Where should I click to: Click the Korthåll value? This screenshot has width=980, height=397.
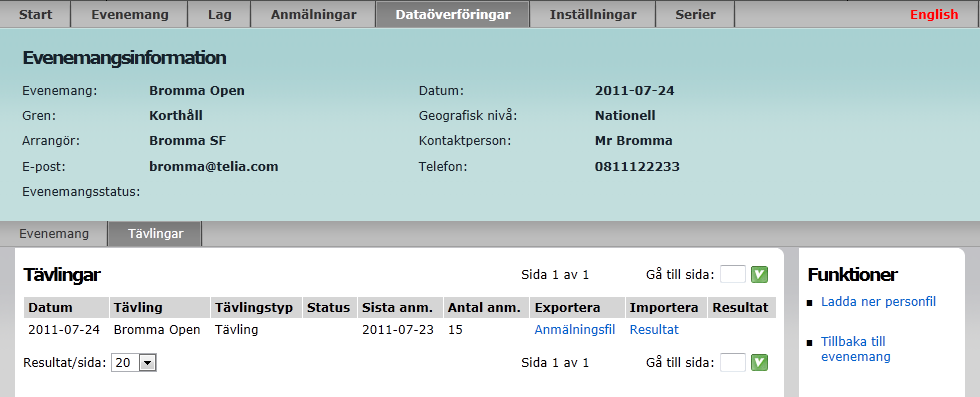[x=176, y=116]
